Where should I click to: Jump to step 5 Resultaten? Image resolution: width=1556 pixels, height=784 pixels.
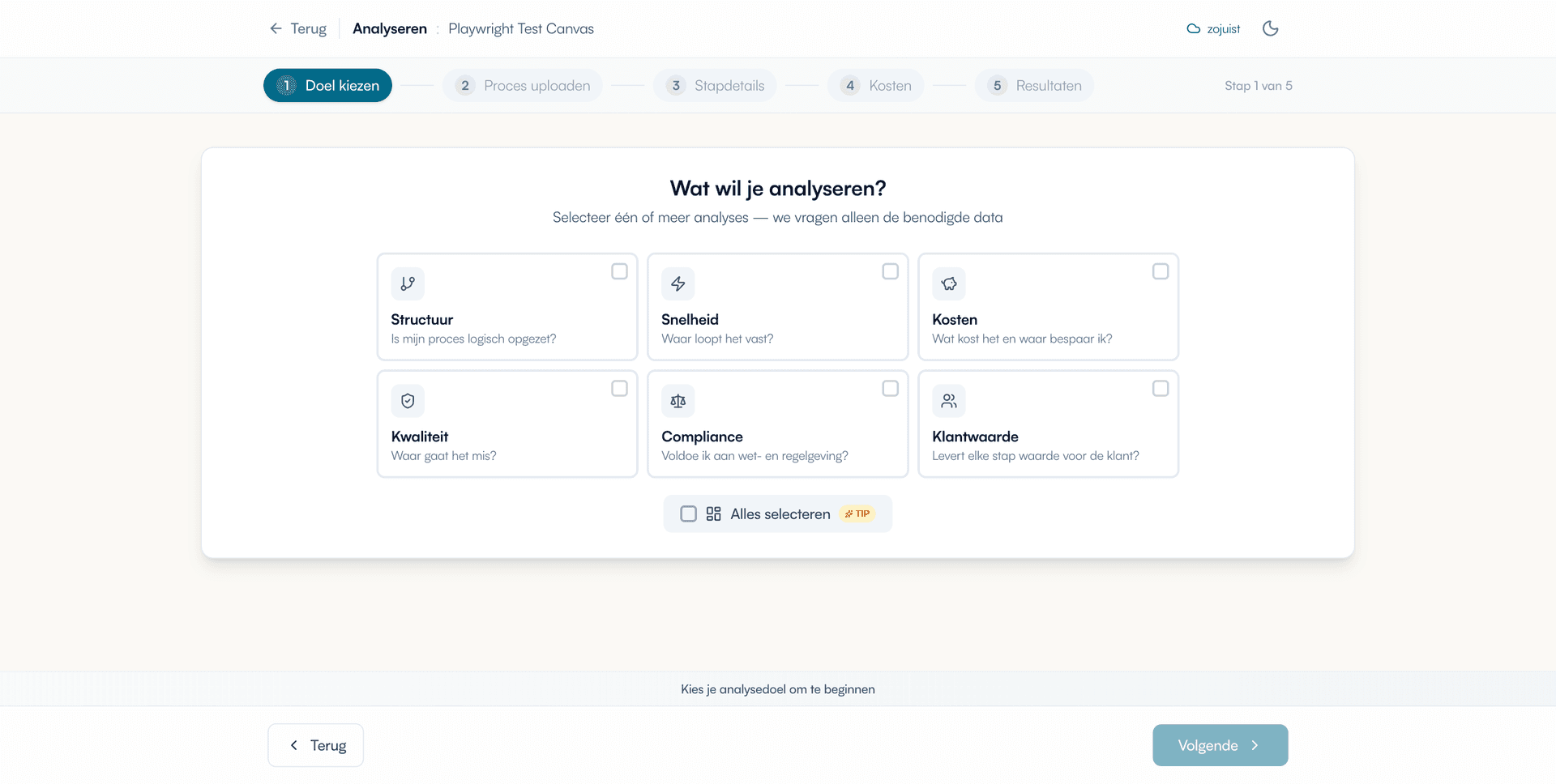pos(1035,86)
